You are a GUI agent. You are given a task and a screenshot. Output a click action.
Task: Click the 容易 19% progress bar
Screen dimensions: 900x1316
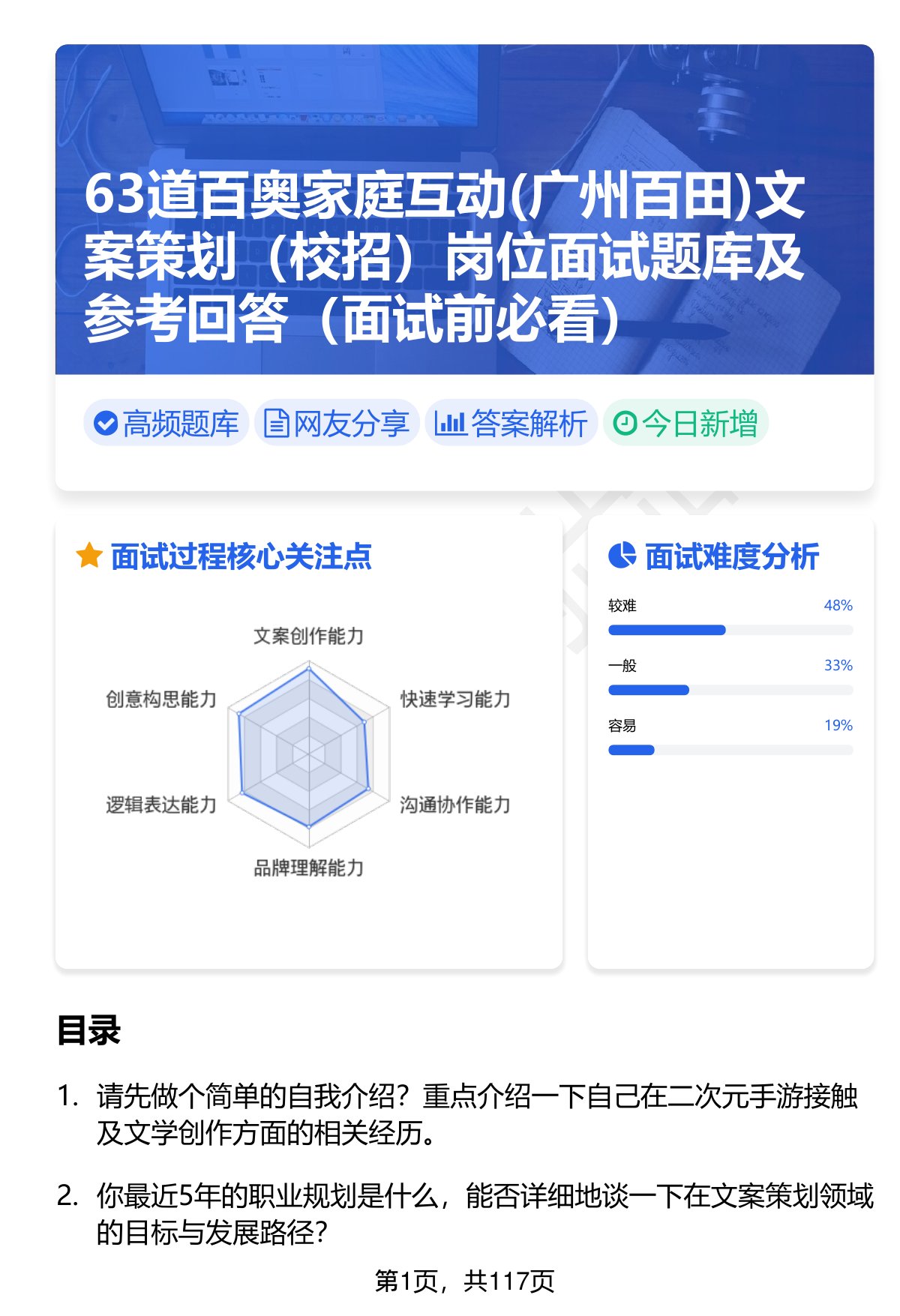[x=730, y=750]
